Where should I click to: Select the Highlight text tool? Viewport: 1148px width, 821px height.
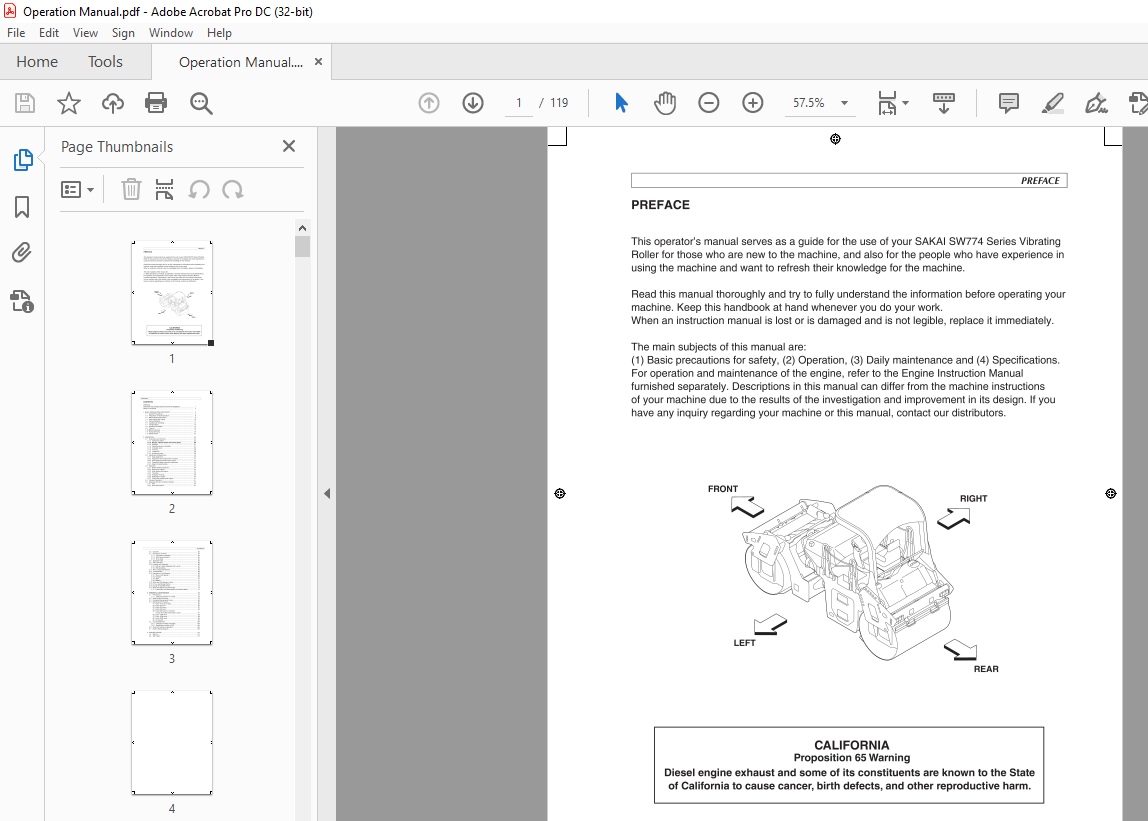[x=1053, y=103]
